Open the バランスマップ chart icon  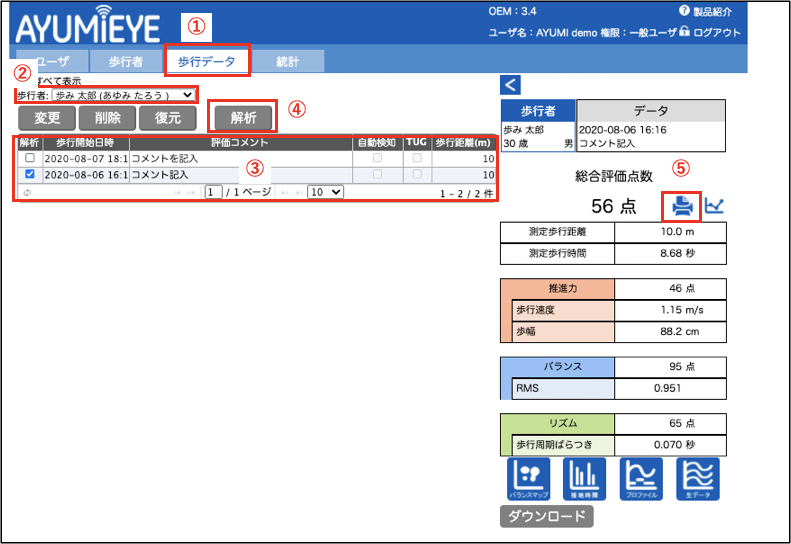530,480
